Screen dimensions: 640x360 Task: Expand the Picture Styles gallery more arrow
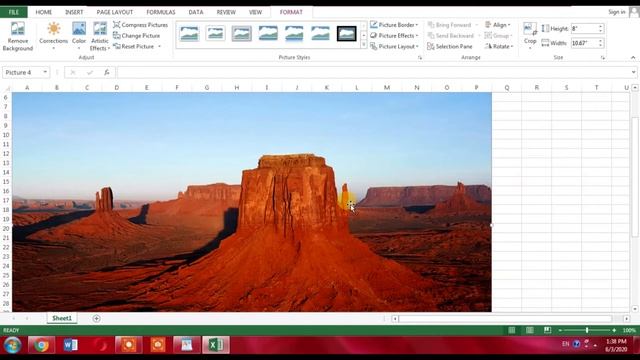coord(364,44)
